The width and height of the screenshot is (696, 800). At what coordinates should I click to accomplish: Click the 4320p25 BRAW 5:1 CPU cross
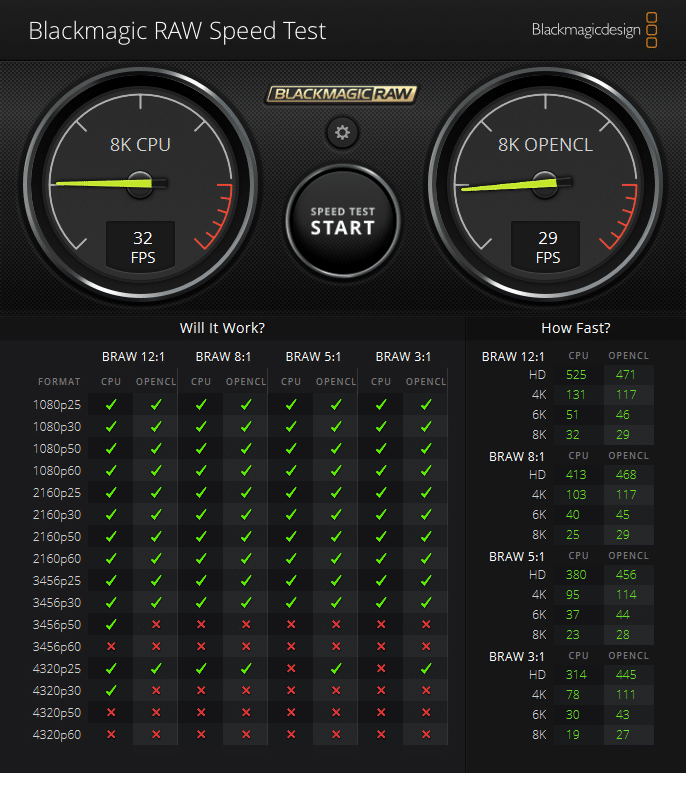pos(291,668)
